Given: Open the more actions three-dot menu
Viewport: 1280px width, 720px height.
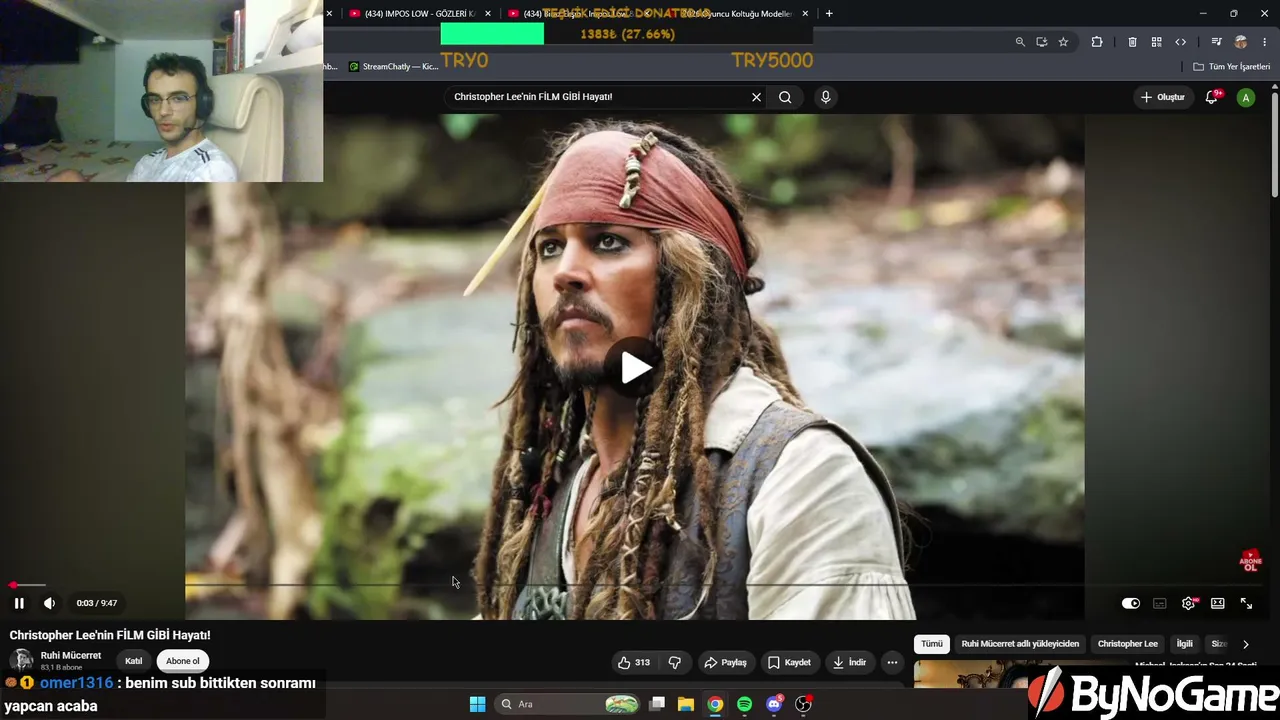Looking at the screenshot, I should 892,662.
